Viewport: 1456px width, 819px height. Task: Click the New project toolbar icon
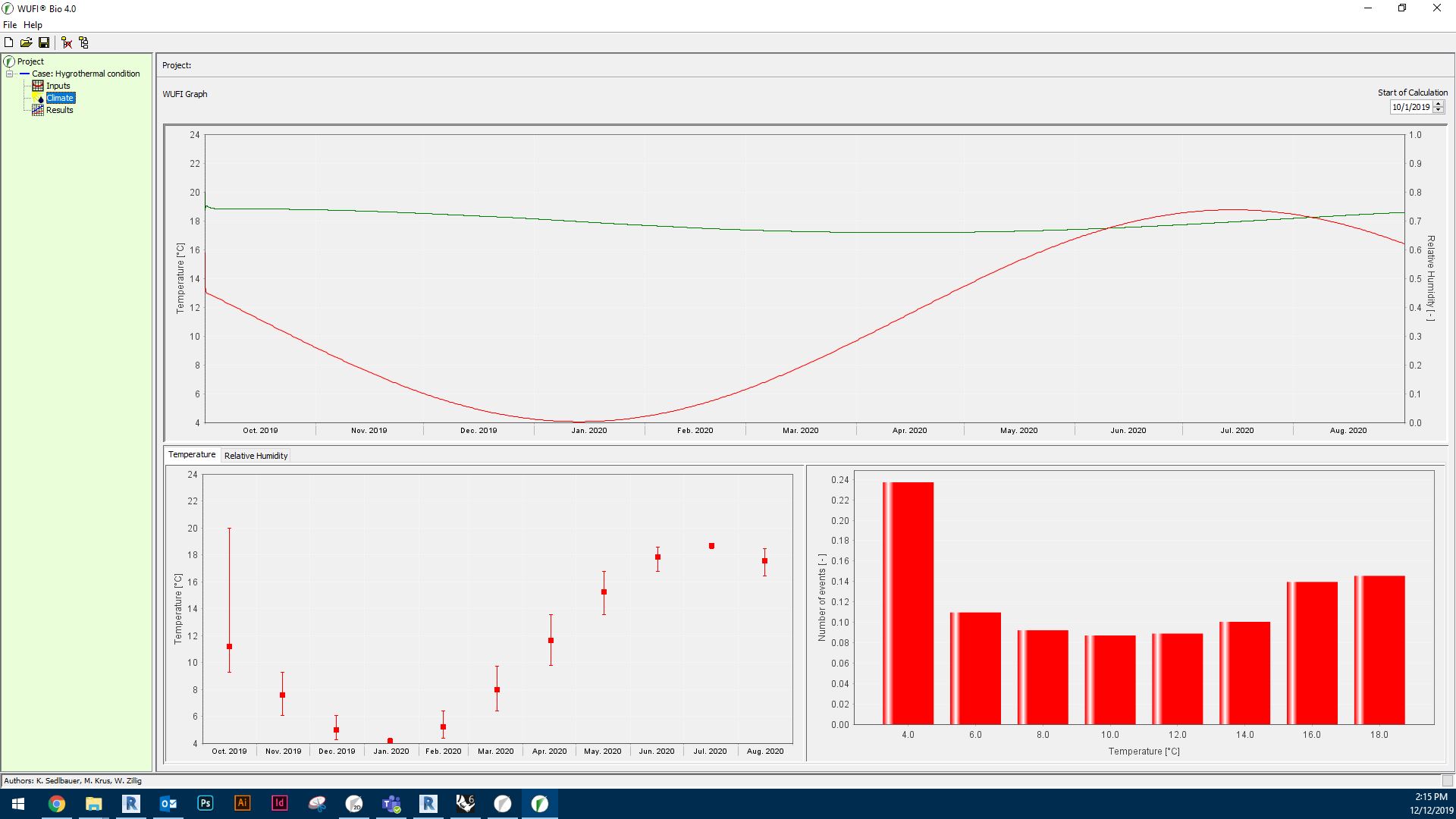tap(8, 42)
